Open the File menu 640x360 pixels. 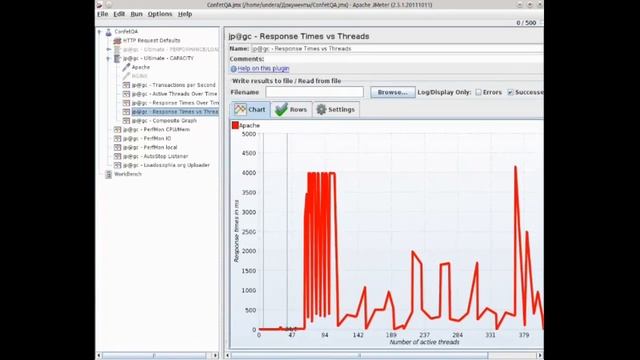click(x=102, y=14)
